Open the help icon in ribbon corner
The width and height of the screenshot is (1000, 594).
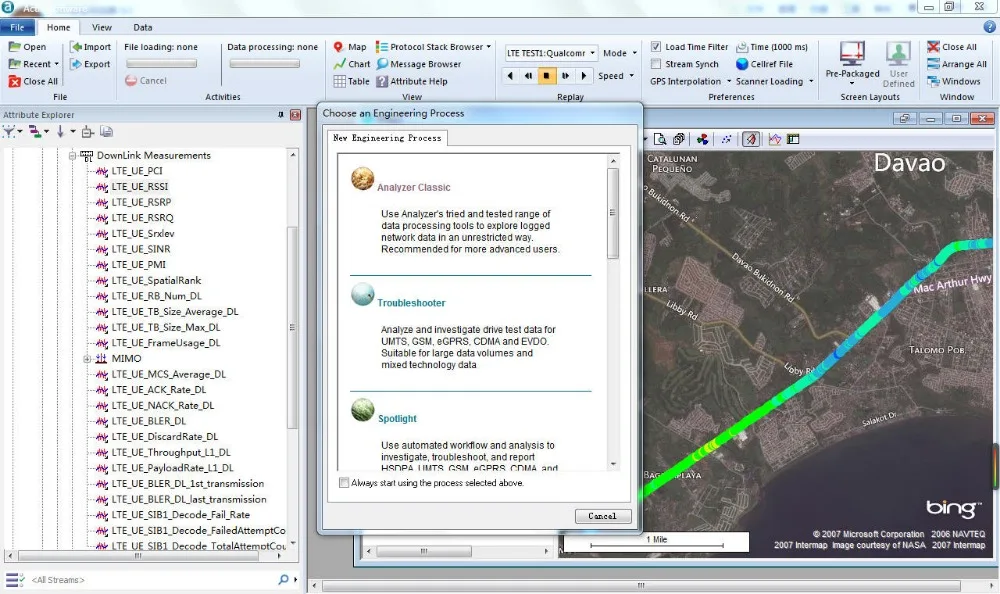coord(989,27)
